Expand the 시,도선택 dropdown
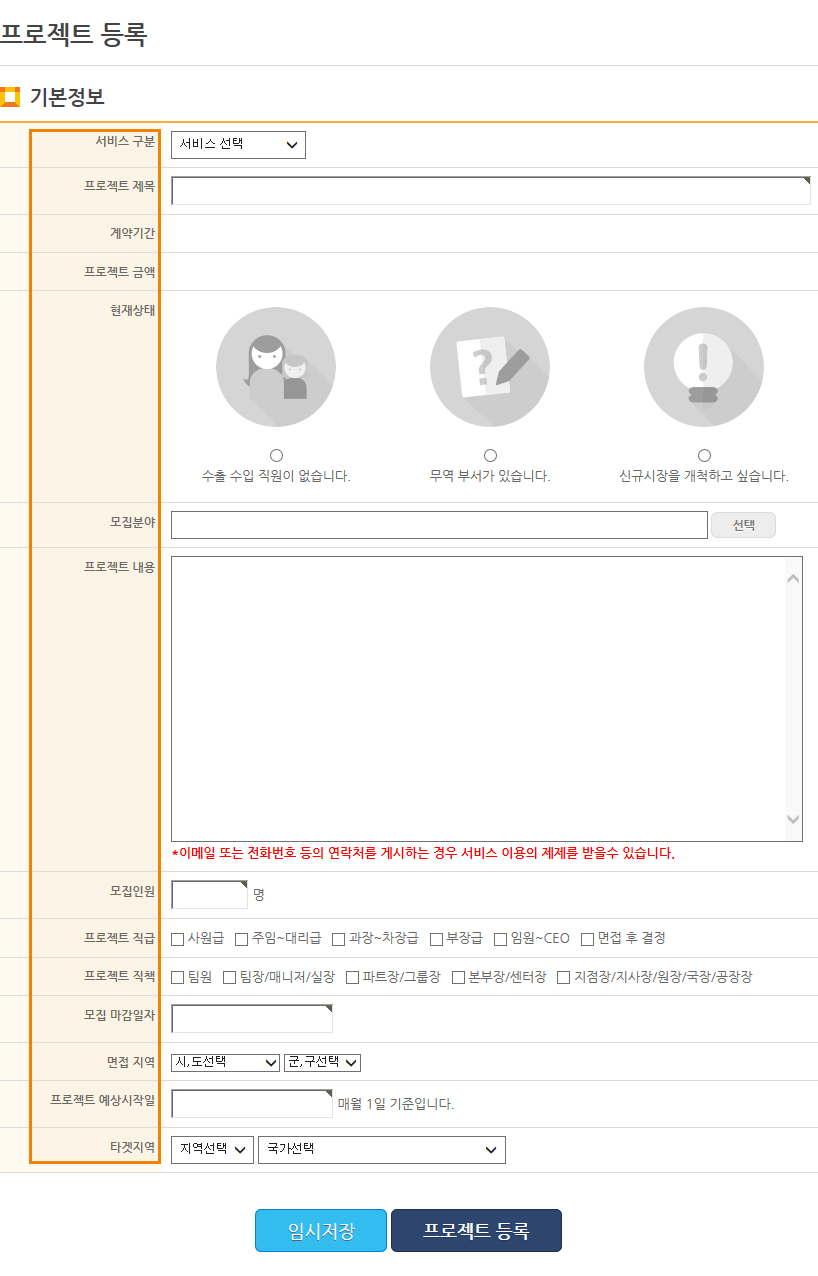The image size is (818, 1276). (x=225, y=1062)
